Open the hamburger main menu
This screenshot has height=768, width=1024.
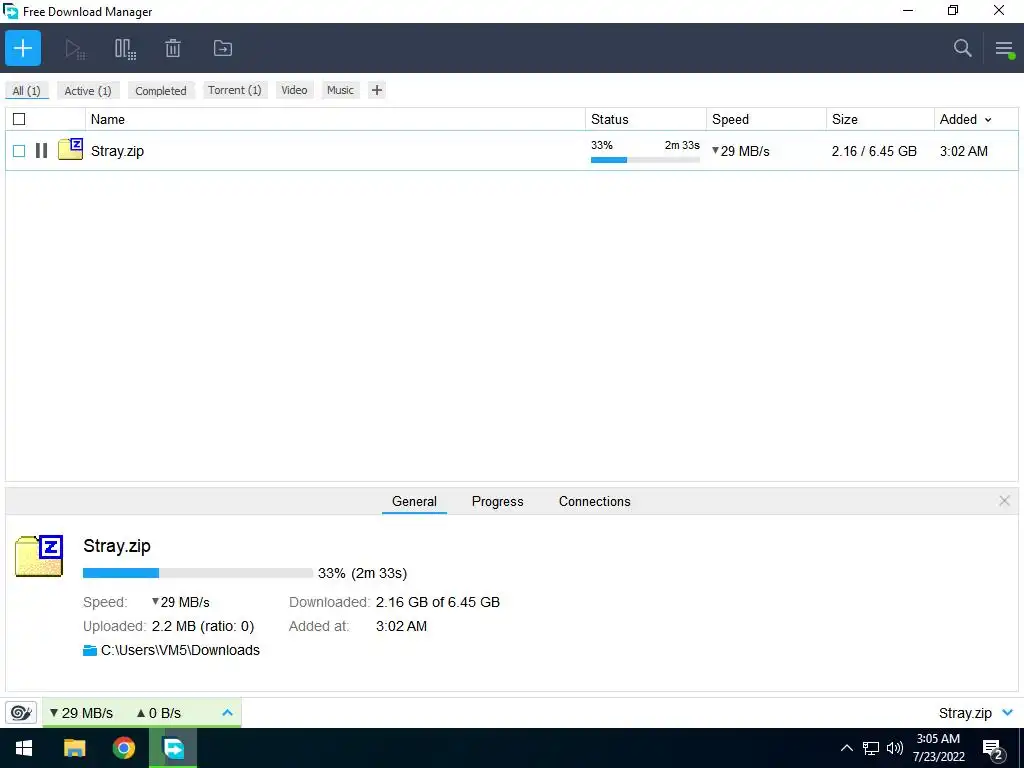tap(1004, 48)
